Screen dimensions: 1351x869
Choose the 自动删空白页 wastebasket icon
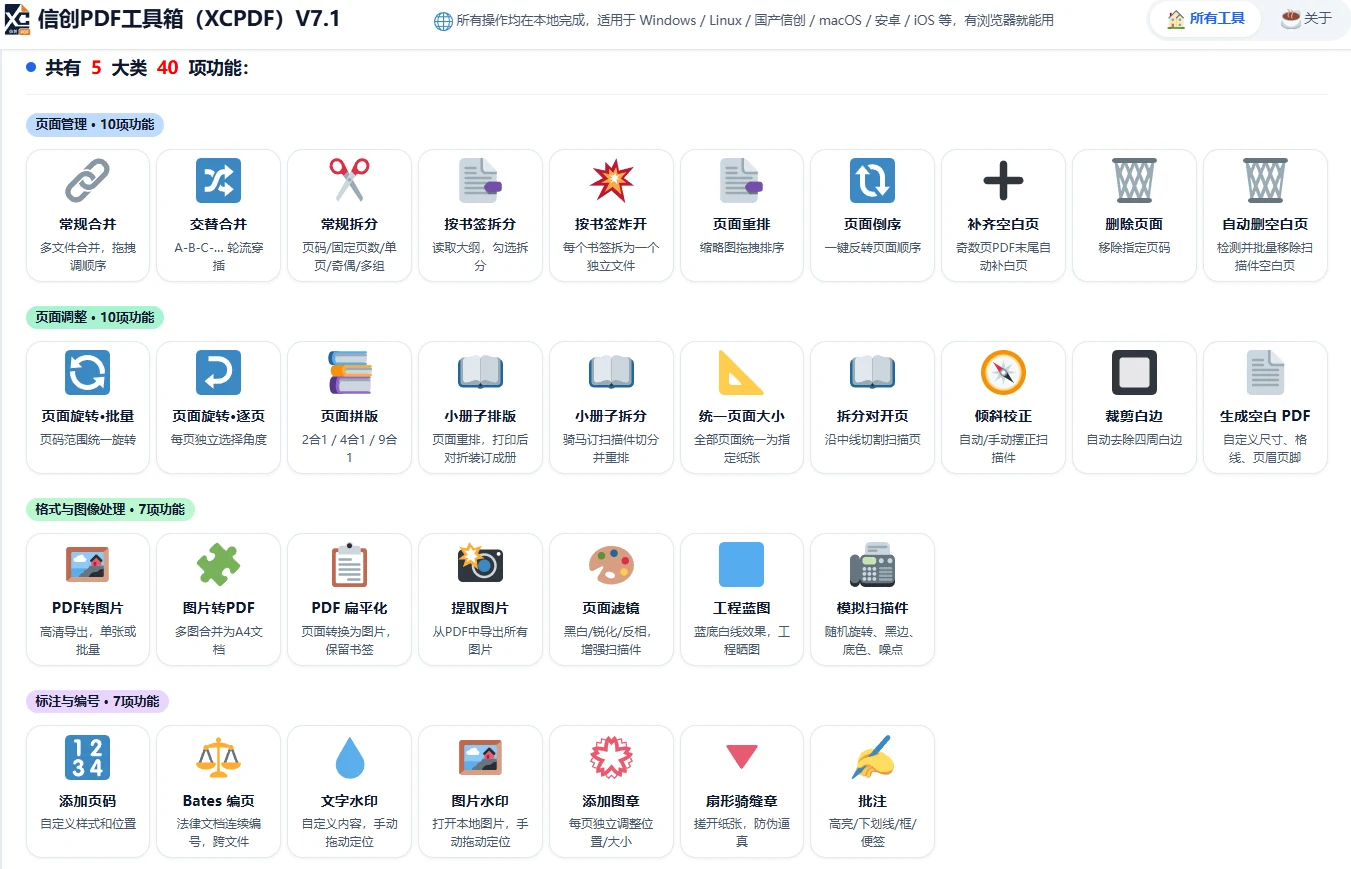[x=1265, y=181]
